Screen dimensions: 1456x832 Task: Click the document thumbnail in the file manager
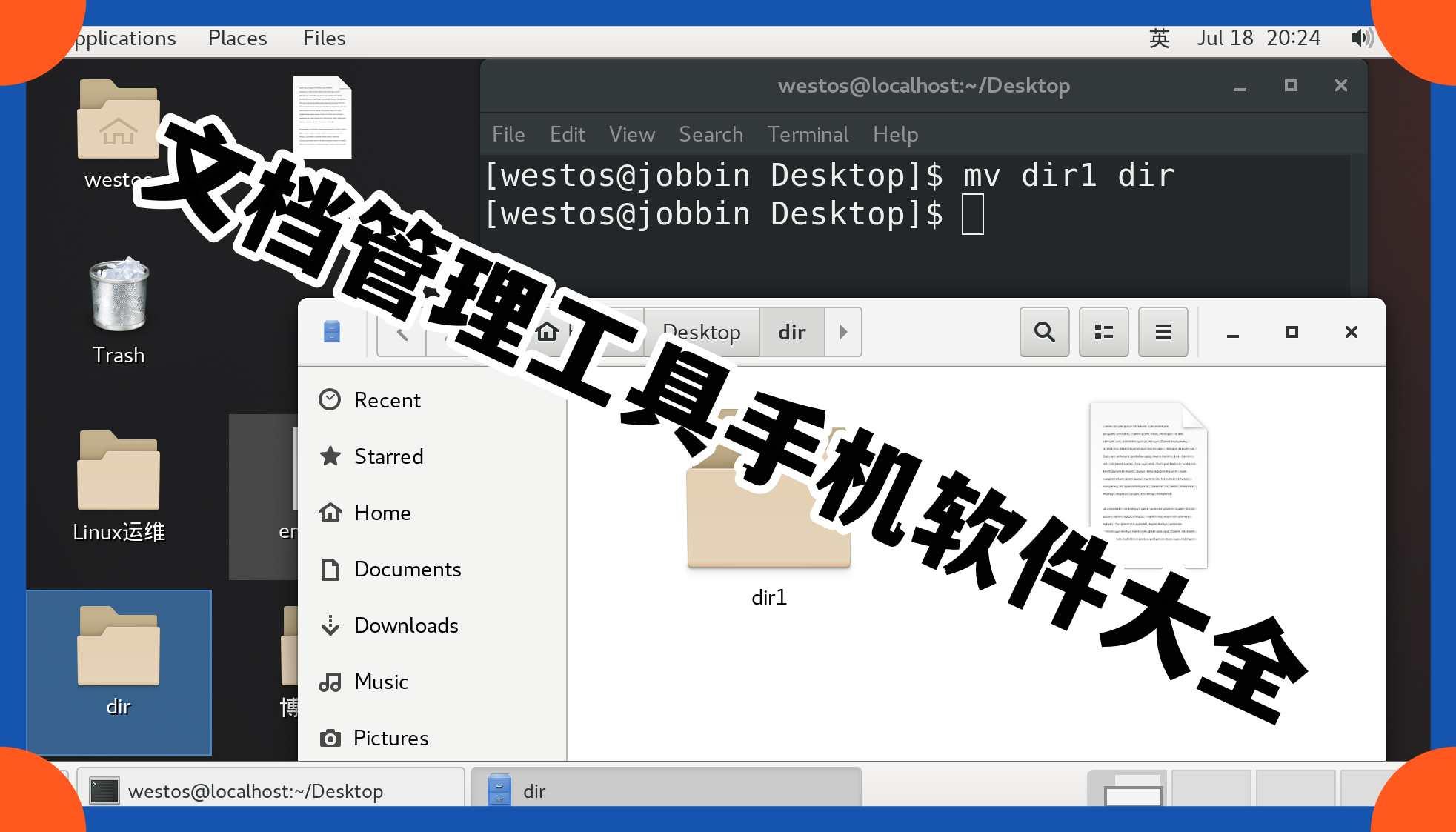pos(1148,485)
